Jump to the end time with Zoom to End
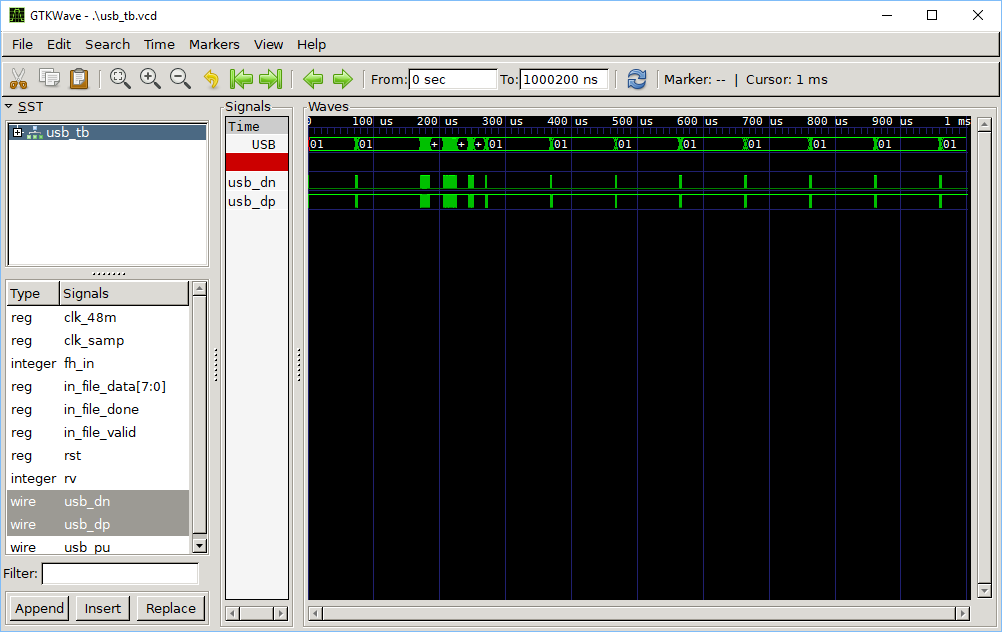The image size is (1002, 632). coord(270,79)
